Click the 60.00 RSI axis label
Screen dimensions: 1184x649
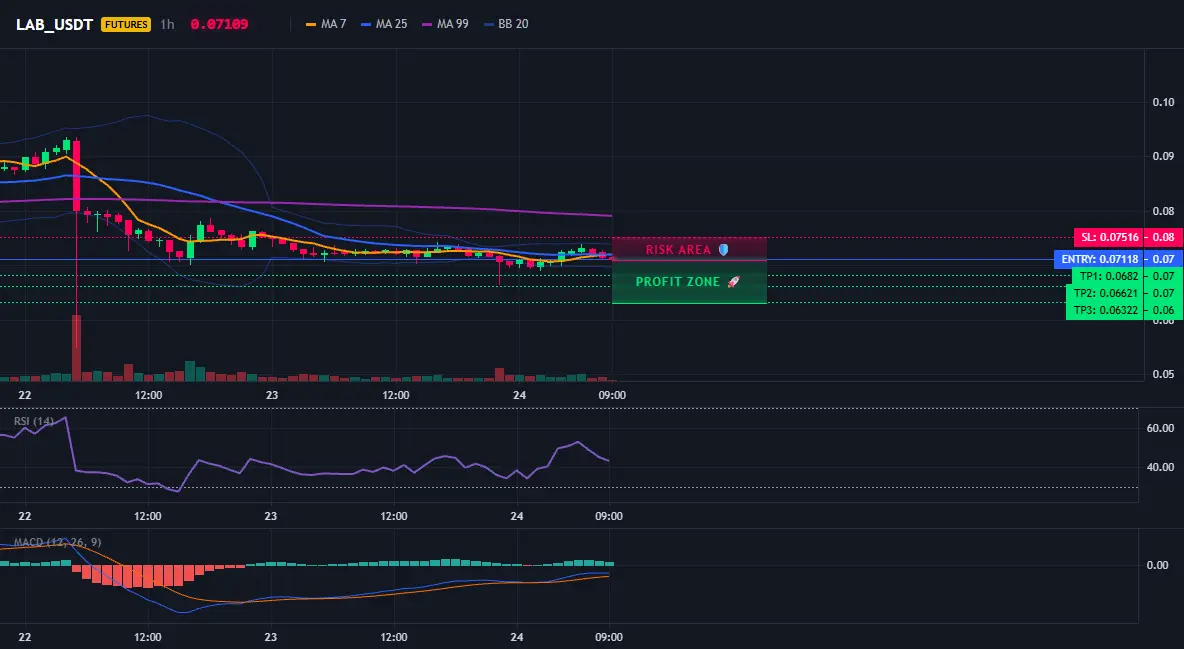(1161, 428)
